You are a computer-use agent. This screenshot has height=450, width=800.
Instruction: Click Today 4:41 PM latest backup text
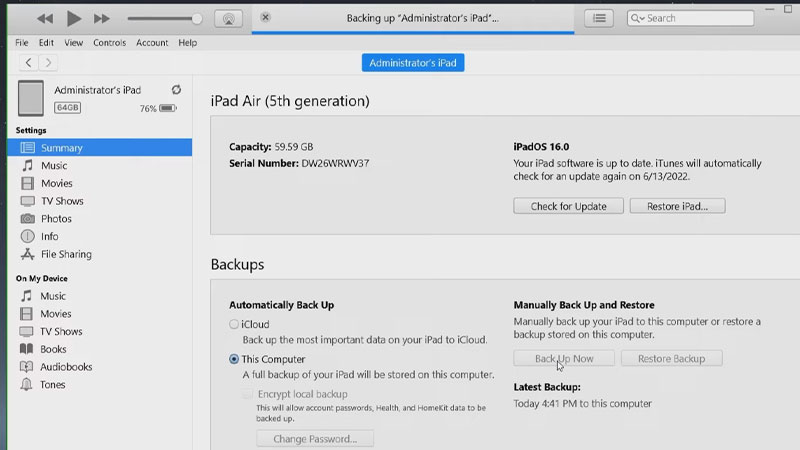583,404
